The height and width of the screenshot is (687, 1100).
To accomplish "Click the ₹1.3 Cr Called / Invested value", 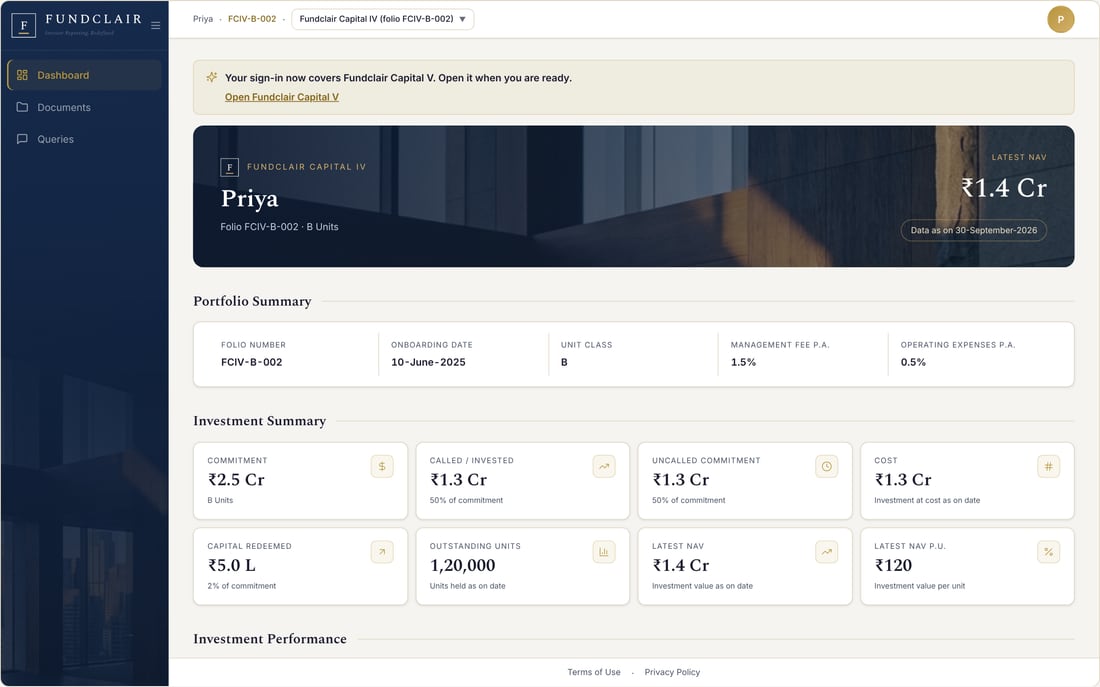I will point(458,480).
